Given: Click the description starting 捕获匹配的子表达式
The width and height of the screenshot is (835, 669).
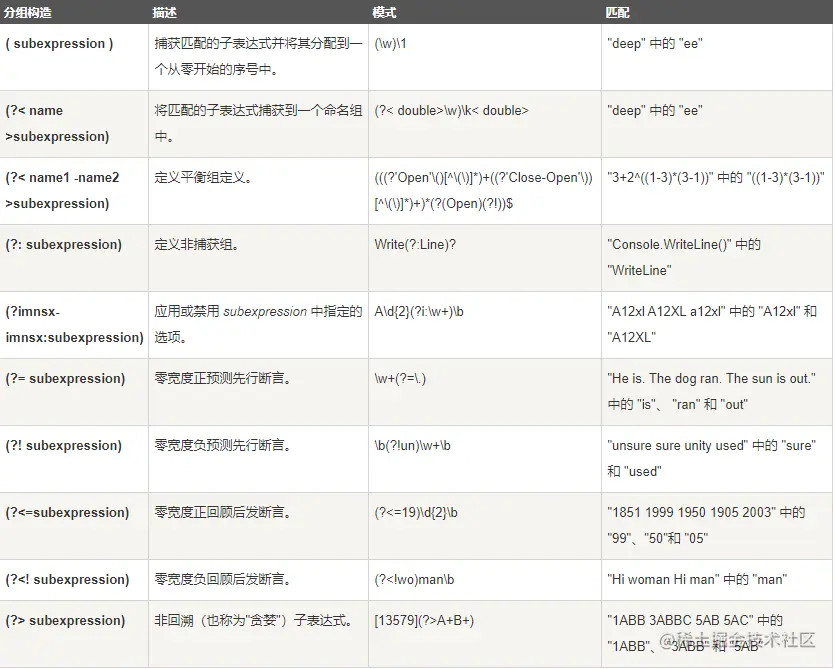Looking at the screenshot, I should click(x=258, y=56).
